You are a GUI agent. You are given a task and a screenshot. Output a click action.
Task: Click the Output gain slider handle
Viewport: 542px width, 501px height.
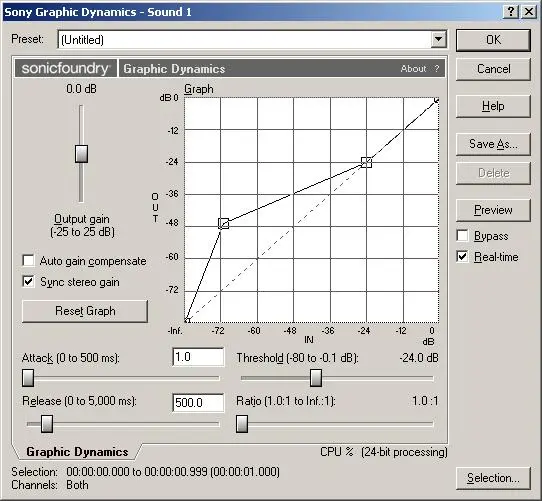pos(81,154)
